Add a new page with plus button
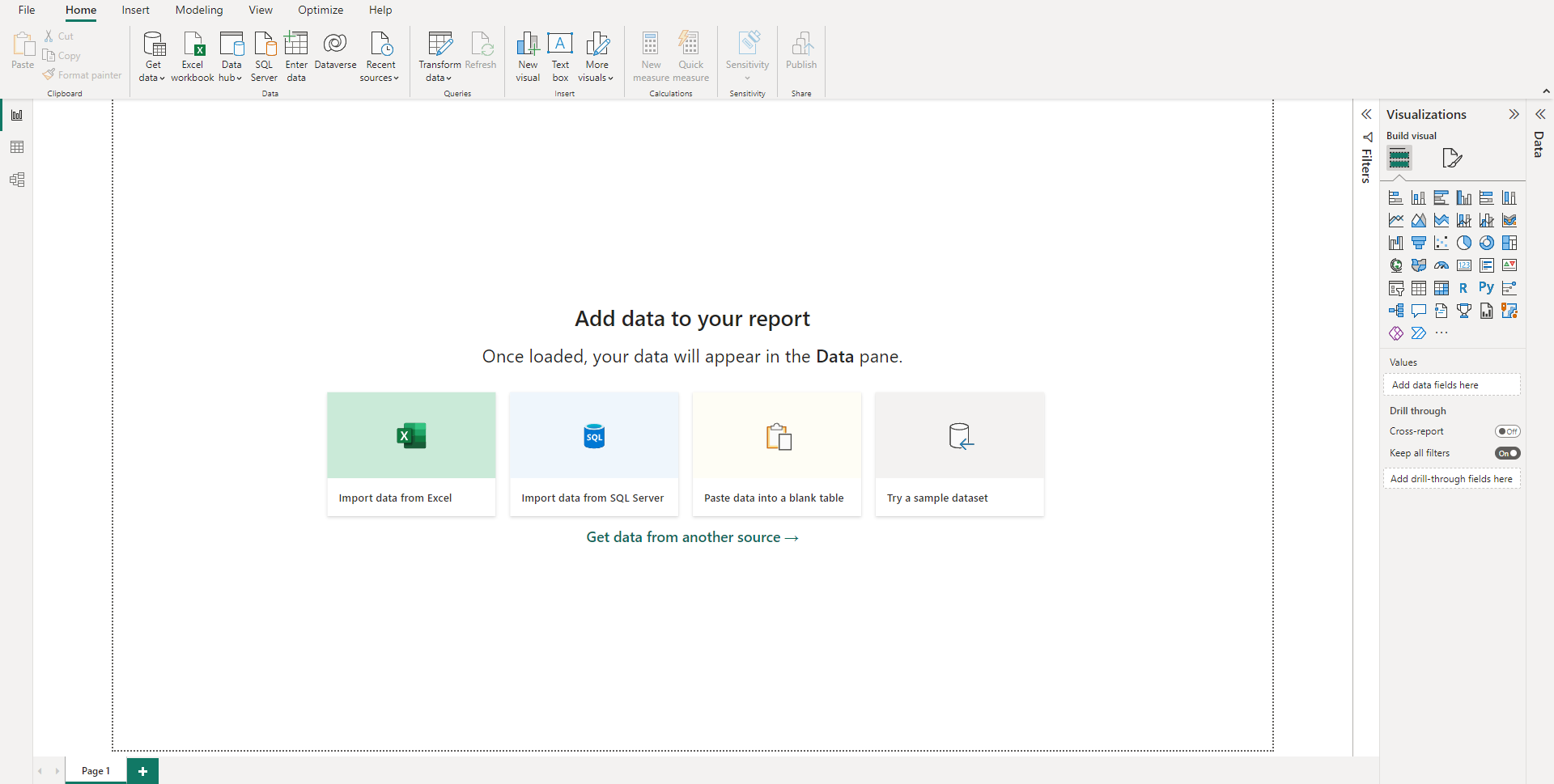The height and width of the screenshot is (784, 1554). click(142, 771)
